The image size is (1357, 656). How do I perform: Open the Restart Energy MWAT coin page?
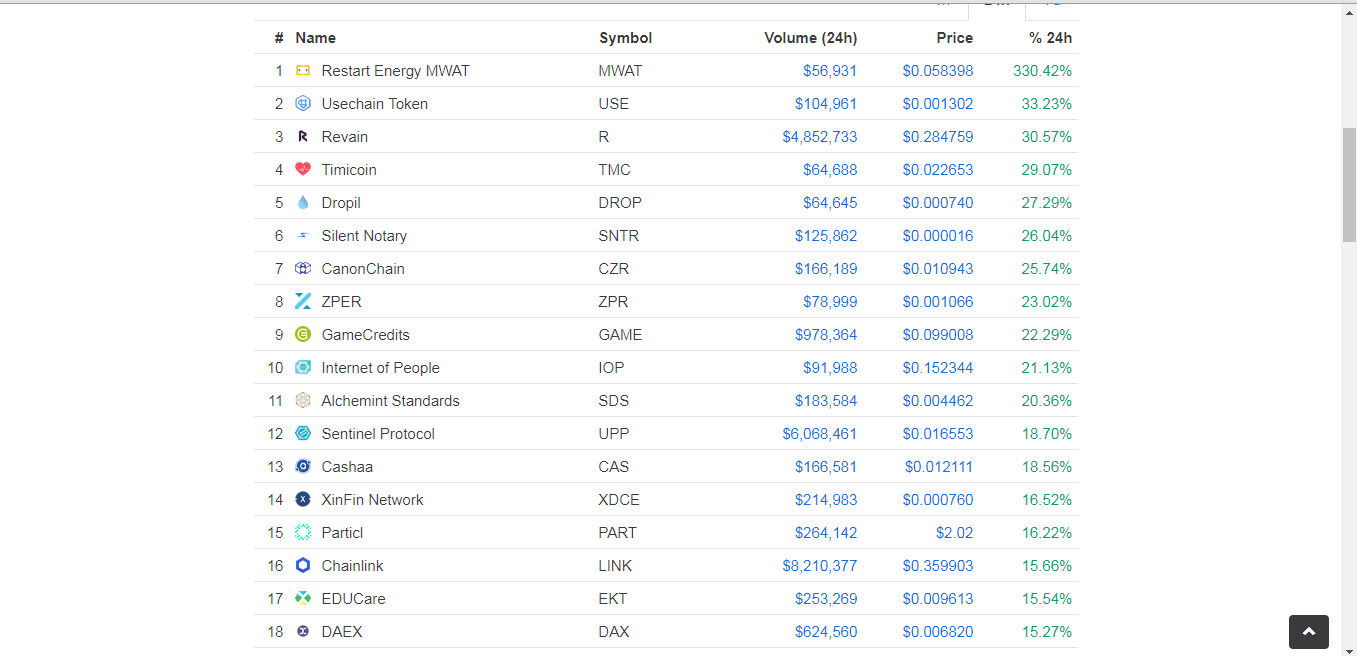(x=395, y=71)
